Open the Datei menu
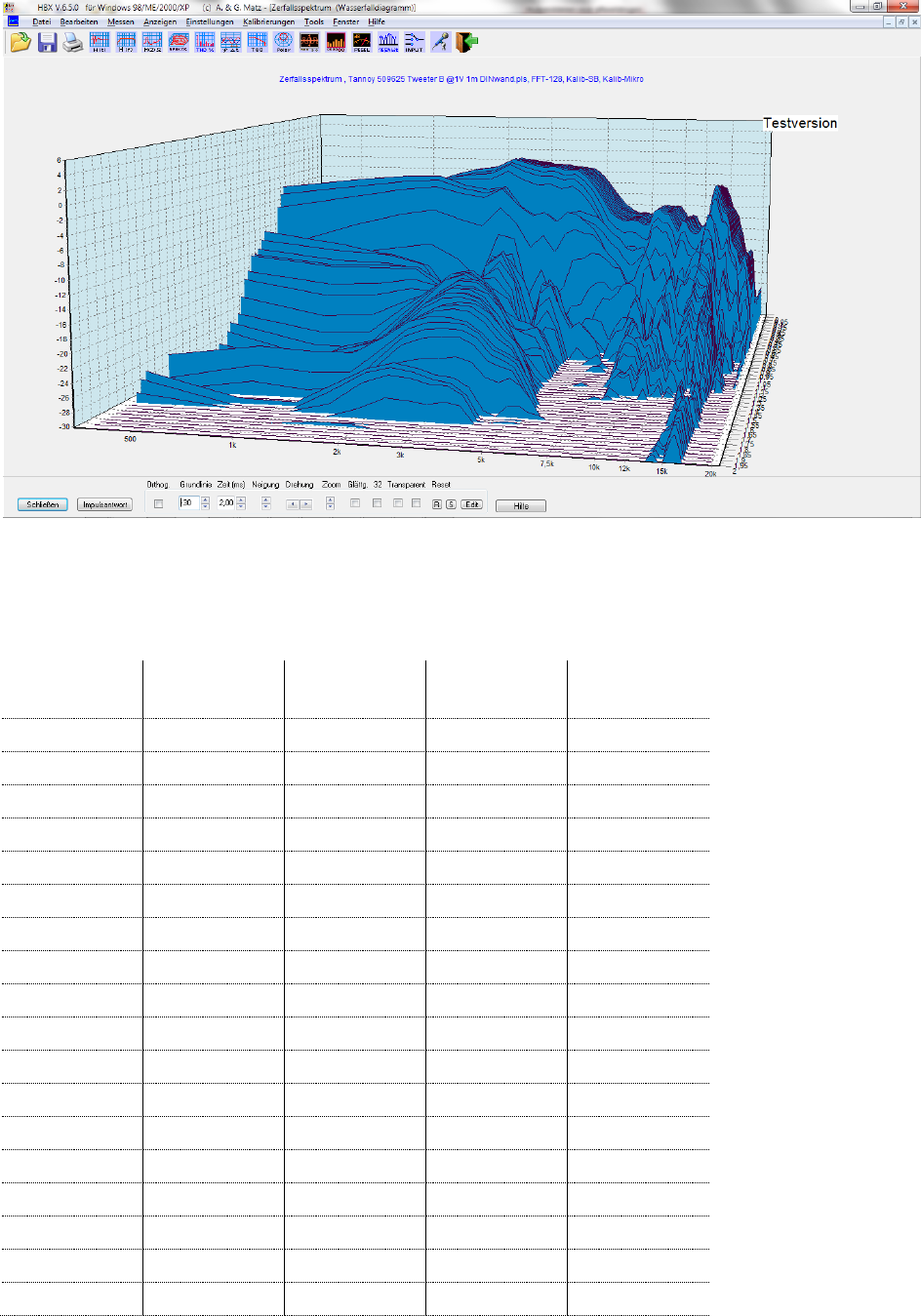Viewport: 921px width, 1316px height. 41,21
